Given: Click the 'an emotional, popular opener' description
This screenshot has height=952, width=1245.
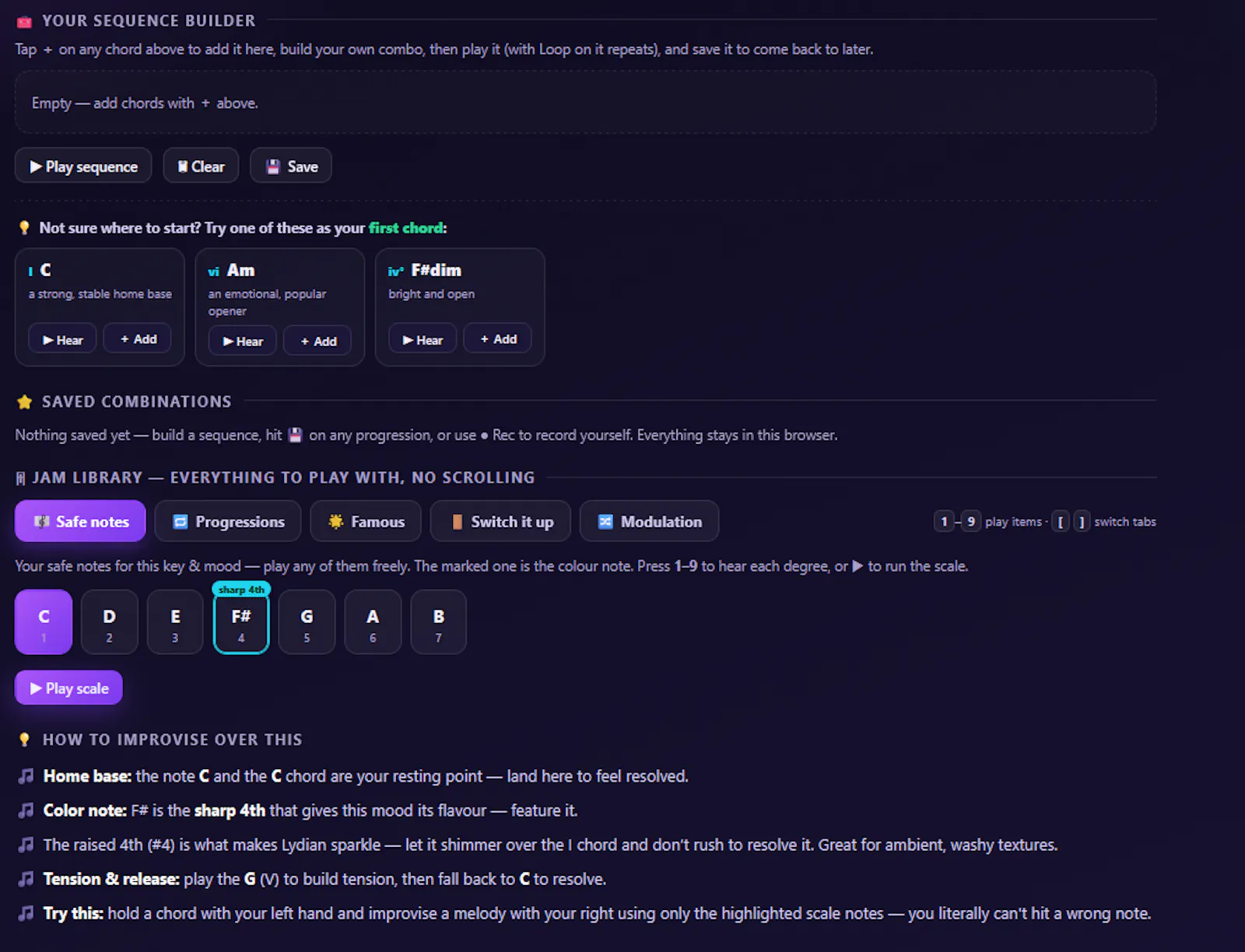Looking at the screenshot, I should pos(267,303).
